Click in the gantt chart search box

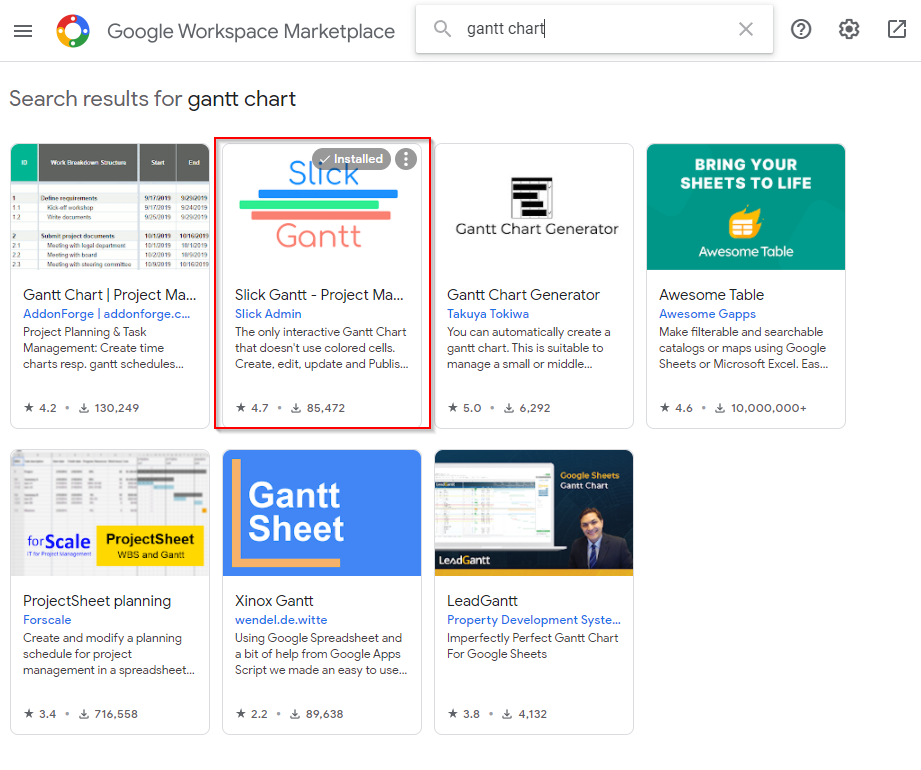pyautogui.click(x=600, y=29)
